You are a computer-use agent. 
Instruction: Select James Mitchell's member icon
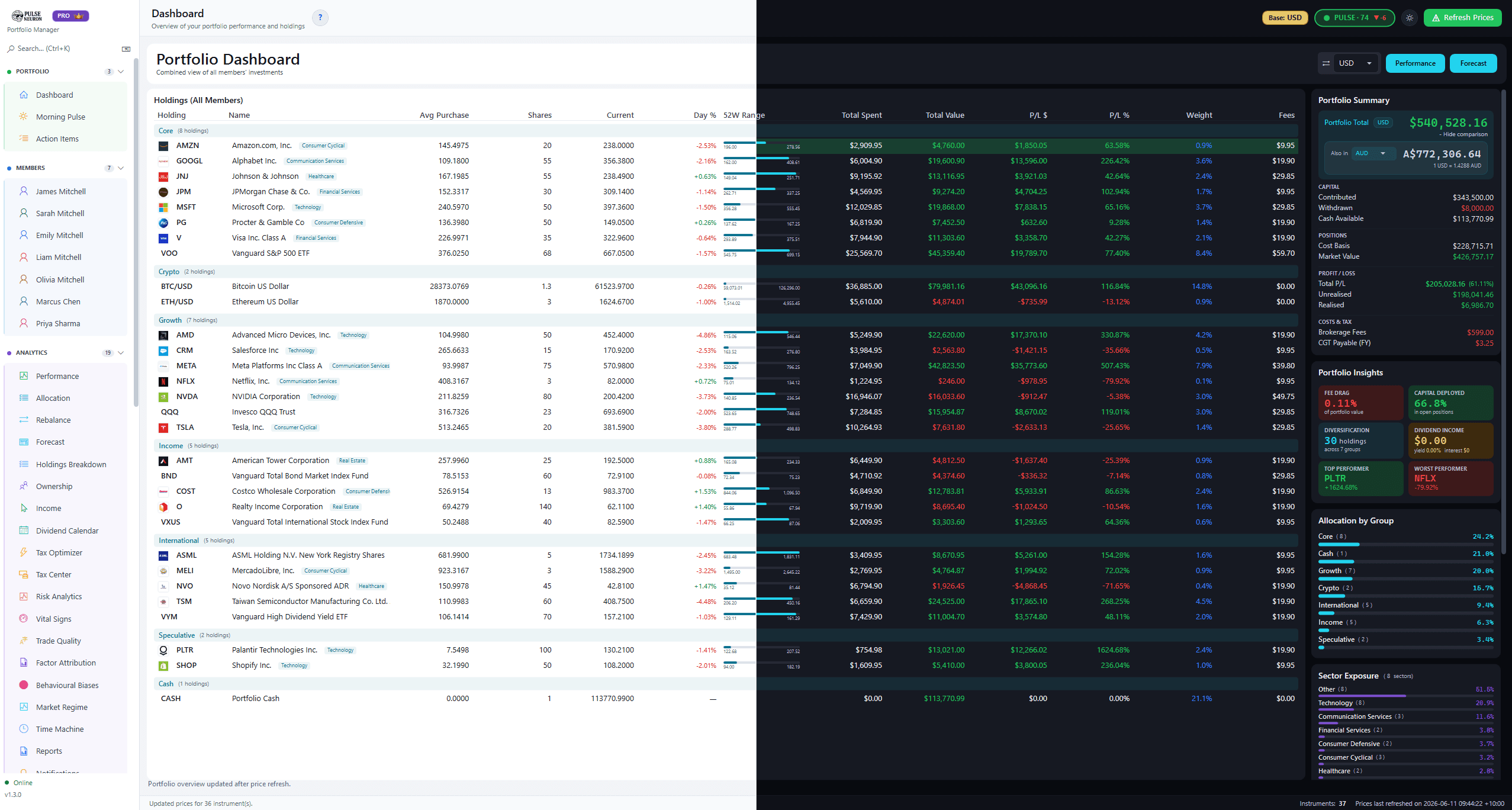24,191
